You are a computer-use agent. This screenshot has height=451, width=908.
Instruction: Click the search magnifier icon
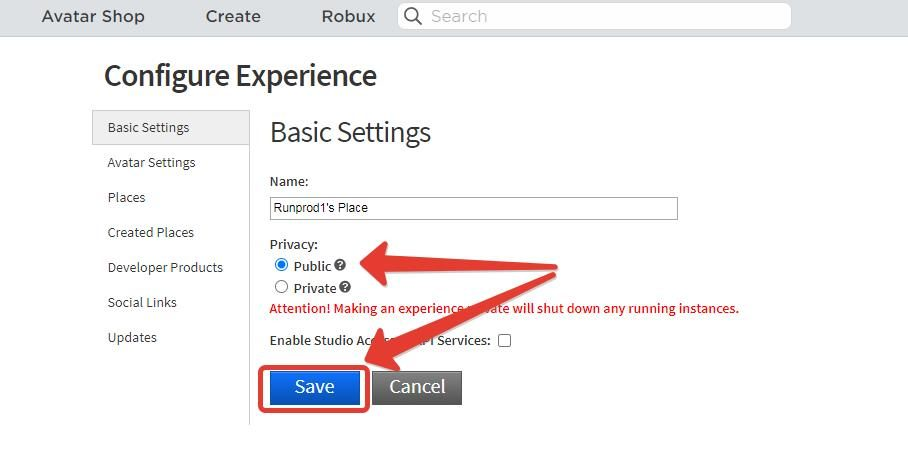coord(413,17)
